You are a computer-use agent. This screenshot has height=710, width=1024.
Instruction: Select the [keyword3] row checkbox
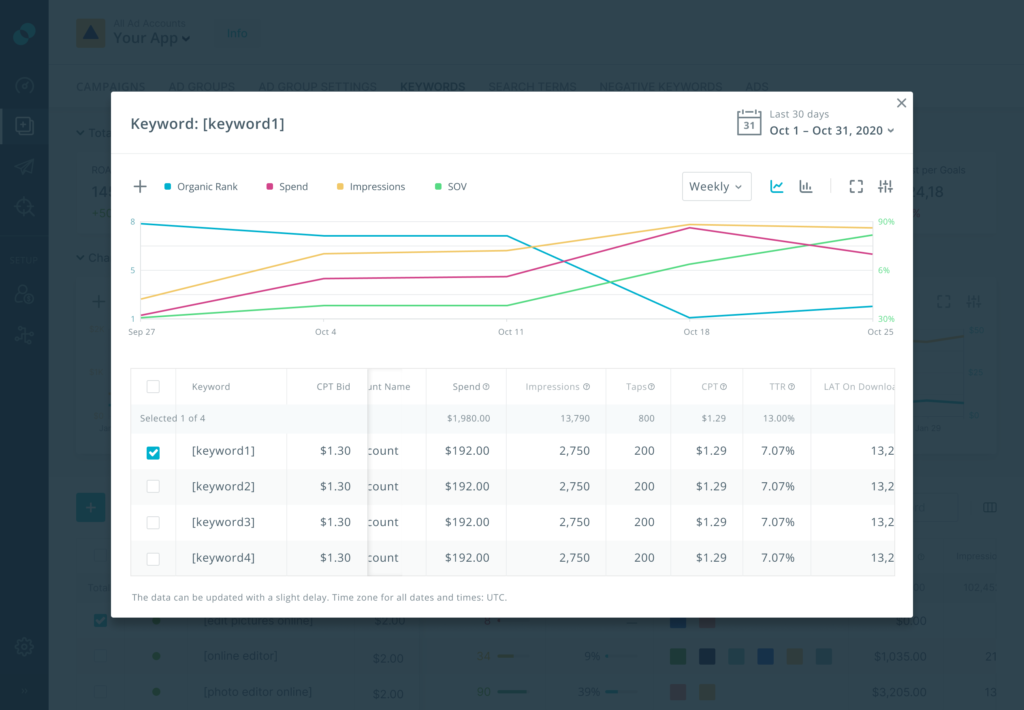point(153,522)
